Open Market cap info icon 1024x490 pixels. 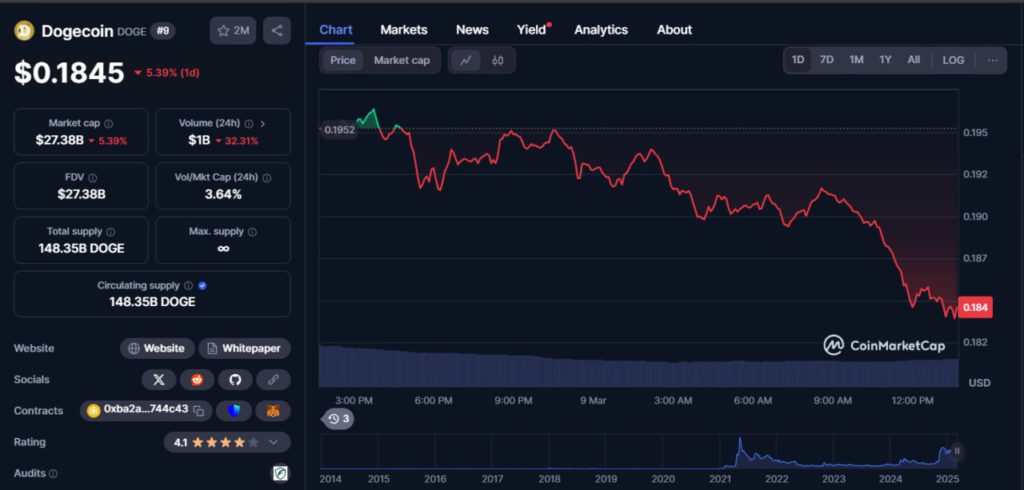coord(109,123)
